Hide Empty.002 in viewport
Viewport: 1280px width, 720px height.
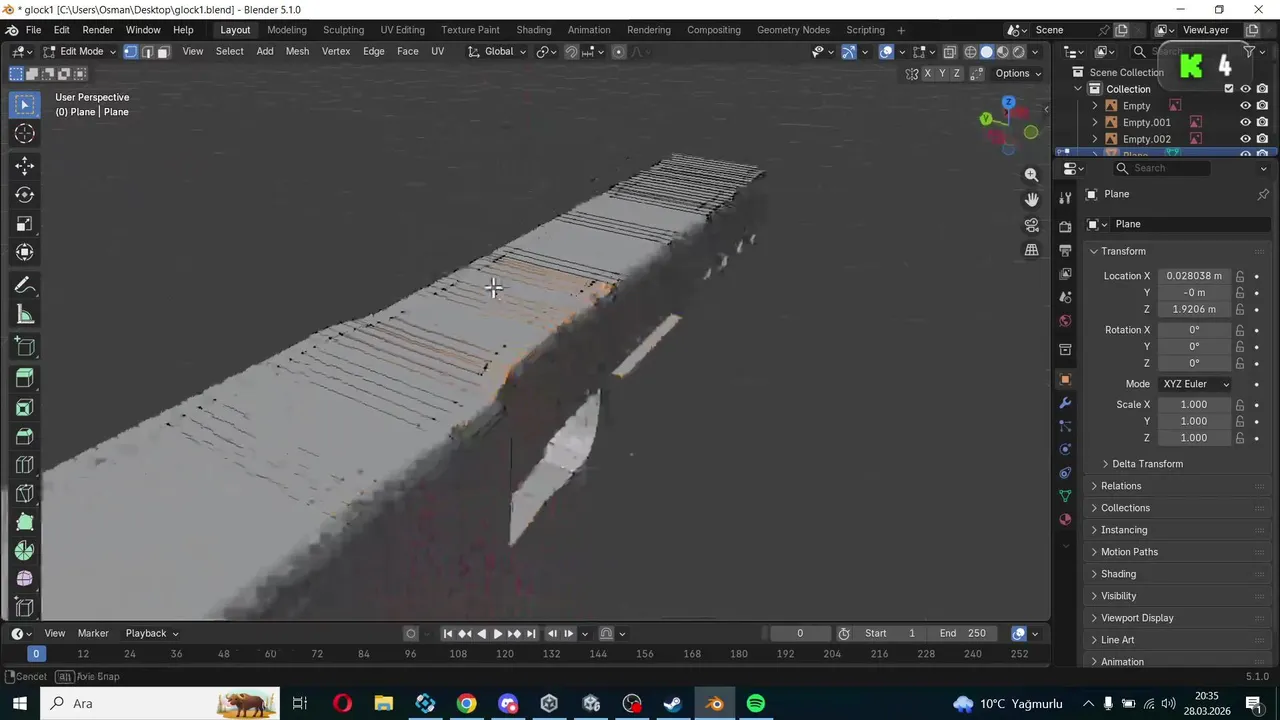[x=1246, y=139]
